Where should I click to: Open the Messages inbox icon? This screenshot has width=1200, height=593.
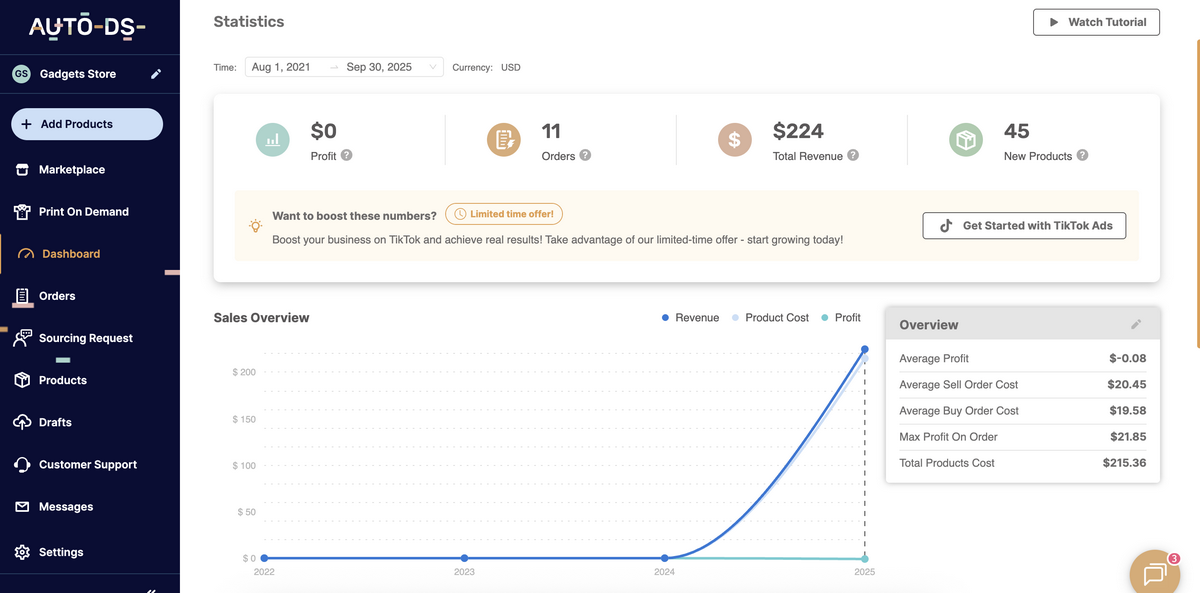pos(22,506)
